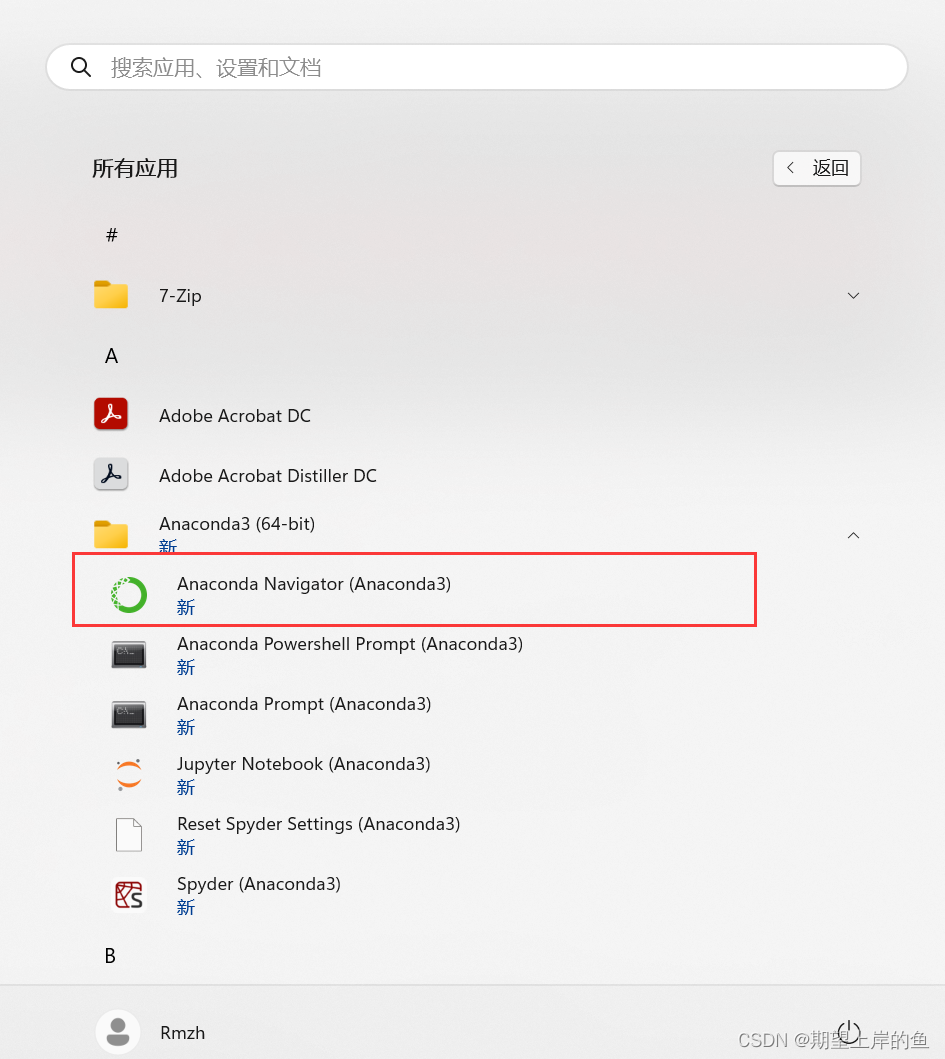Jump to letter index A
Viewport: 945px width, 1059px height.
tap(111, 356)
